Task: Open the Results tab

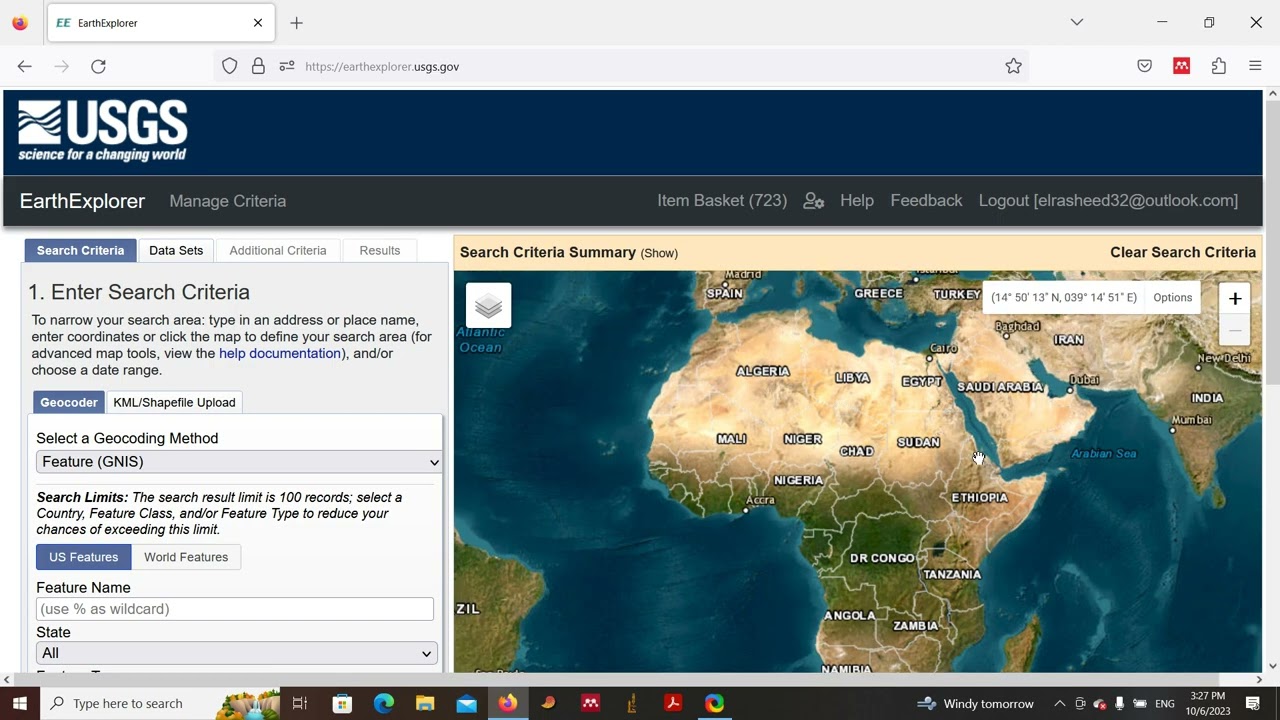Action: point(380,250)
